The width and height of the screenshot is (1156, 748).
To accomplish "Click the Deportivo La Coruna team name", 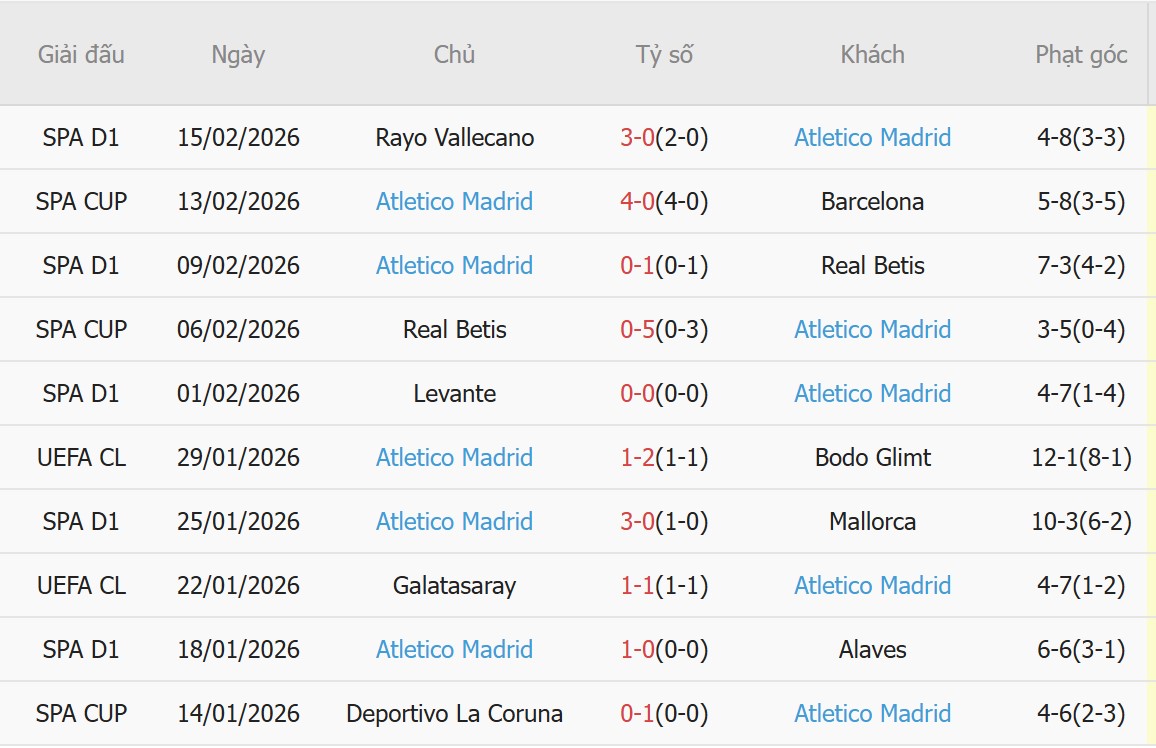I will click(x=454, y=714).
